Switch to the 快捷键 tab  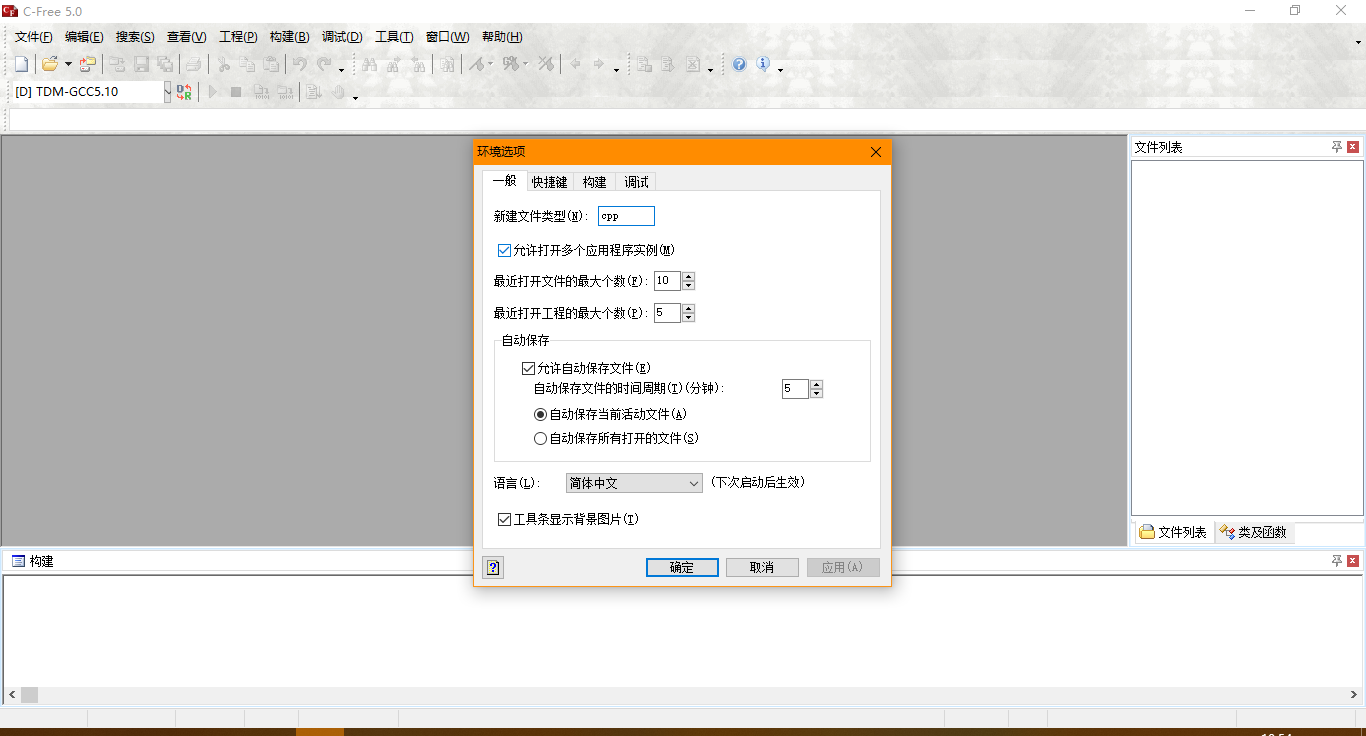tap(549, 182)
